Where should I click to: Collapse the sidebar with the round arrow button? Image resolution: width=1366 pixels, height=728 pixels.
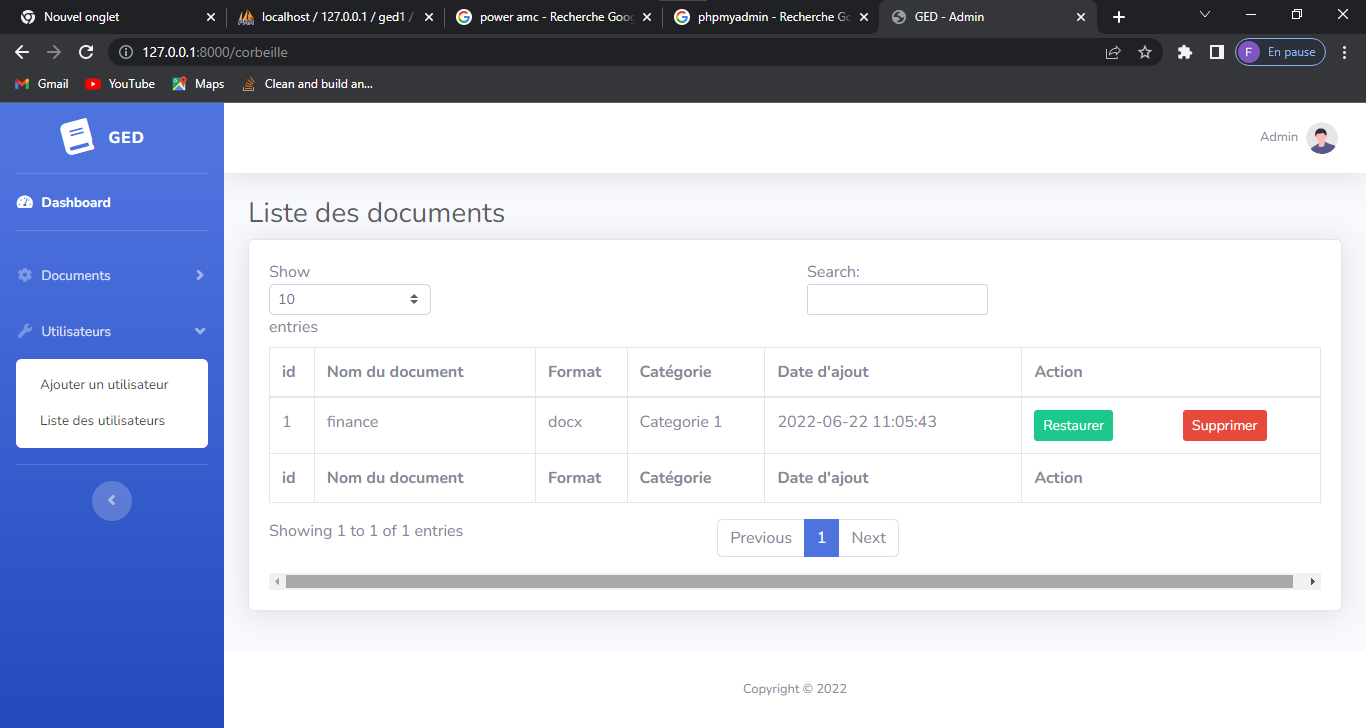112,500
